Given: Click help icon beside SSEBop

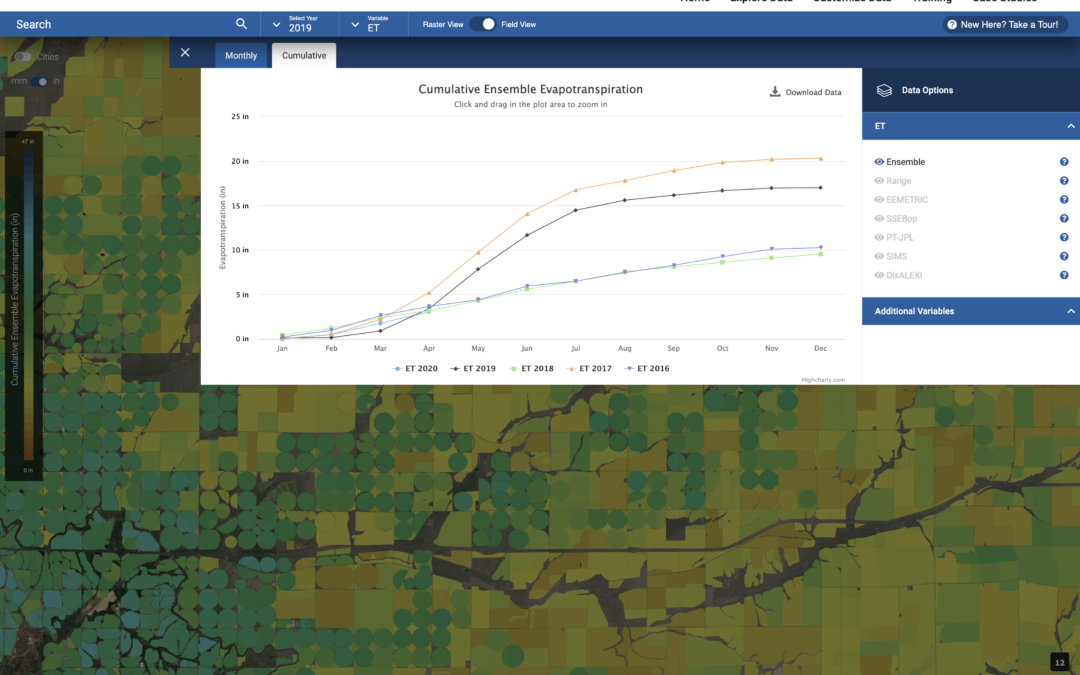Looking at the screenshot, I should pyautogui.click(x=1064, y=219).
